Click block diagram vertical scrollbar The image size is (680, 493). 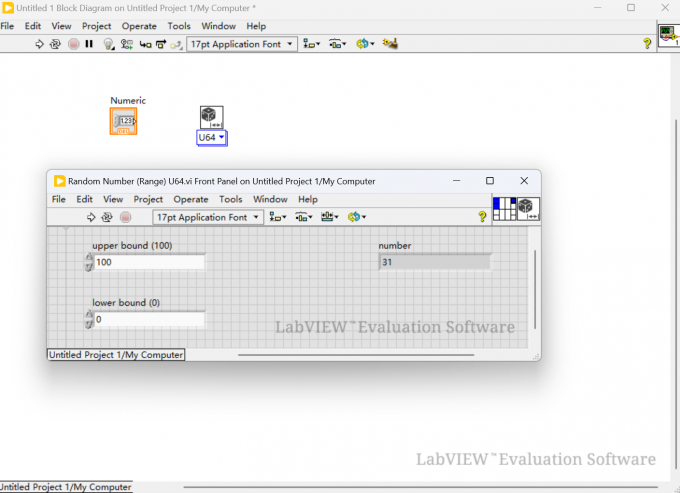pyautogui.click(x=676, y=295)
